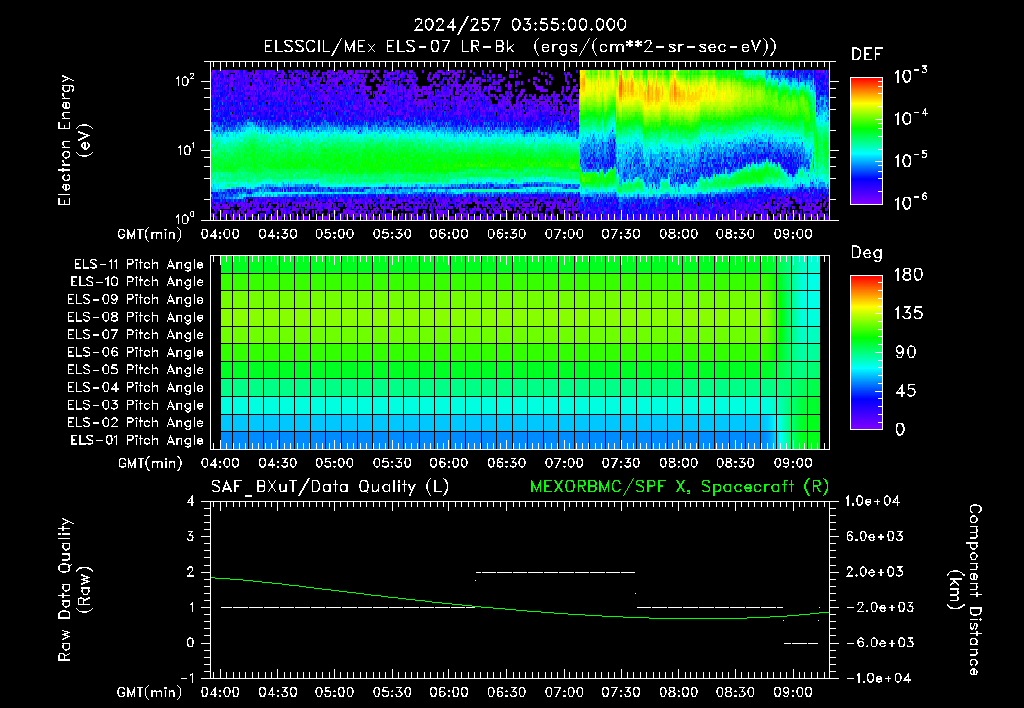The height and width of the screenshot is (708, 1024).
Task: Click the DEF color bar legend
Action: point(866,140)
